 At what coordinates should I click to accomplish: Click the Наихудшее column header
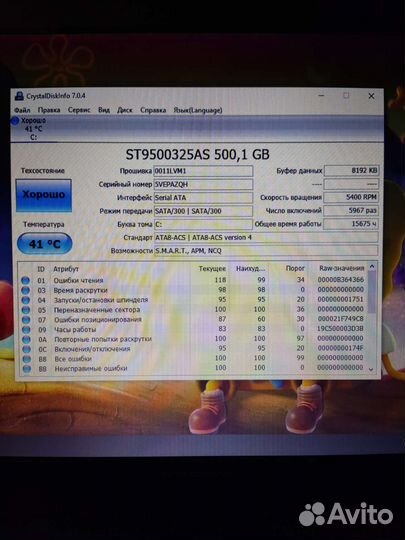(x=250, y=269)
